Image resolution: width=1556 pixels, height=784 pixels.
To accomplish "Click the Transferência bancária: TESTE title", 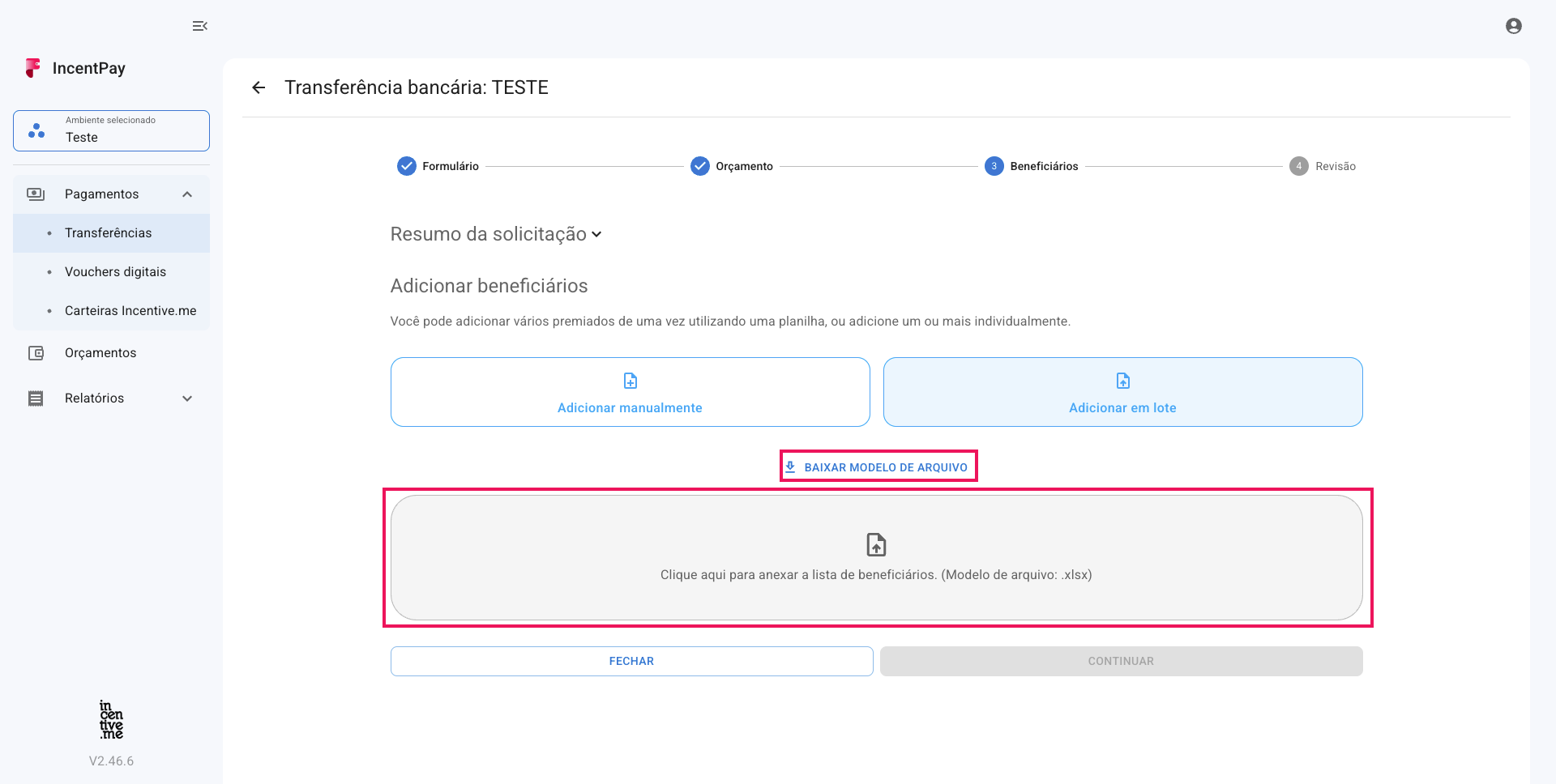I will point(416,87).
